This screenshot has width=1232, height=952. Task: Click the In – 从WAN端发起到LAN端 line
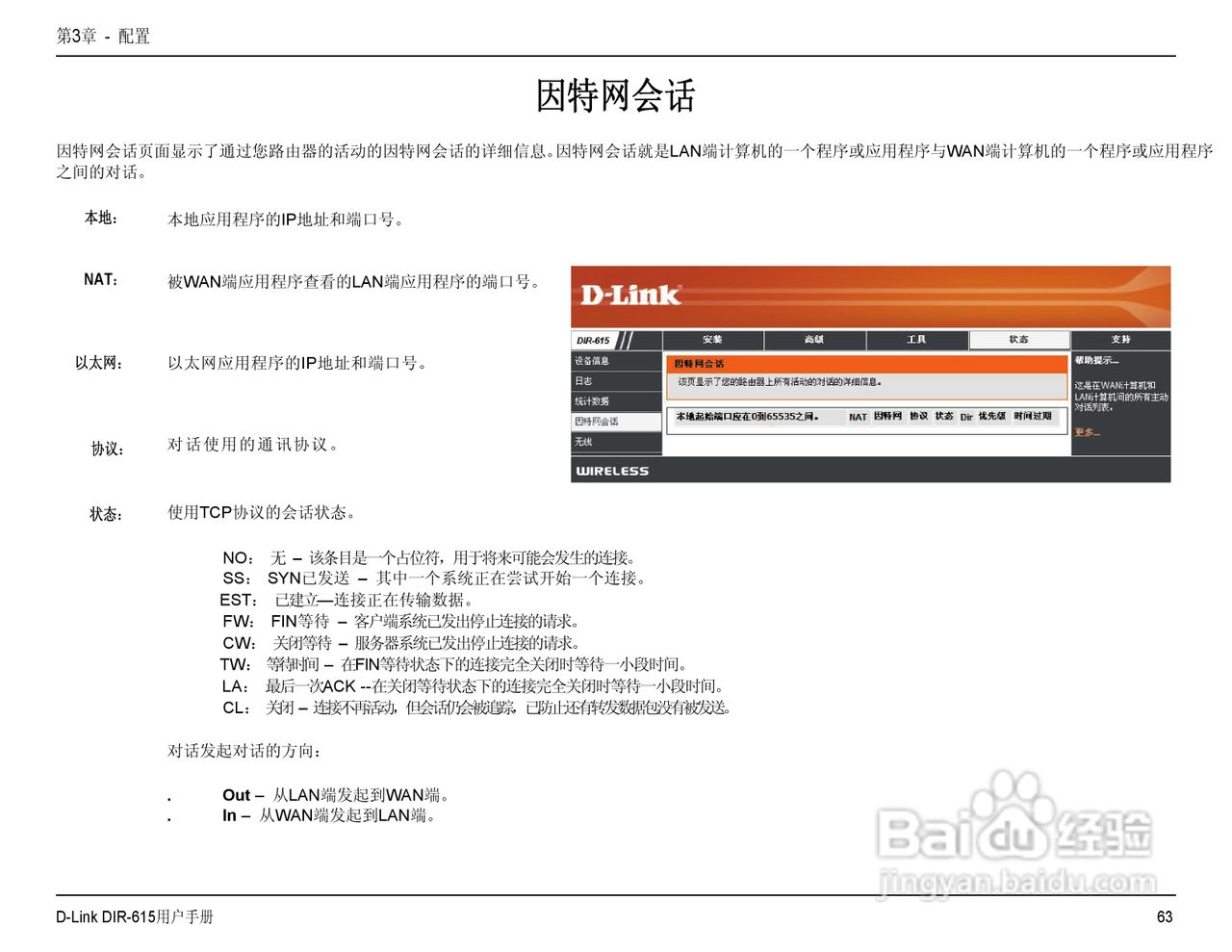[x=329, y=815]
